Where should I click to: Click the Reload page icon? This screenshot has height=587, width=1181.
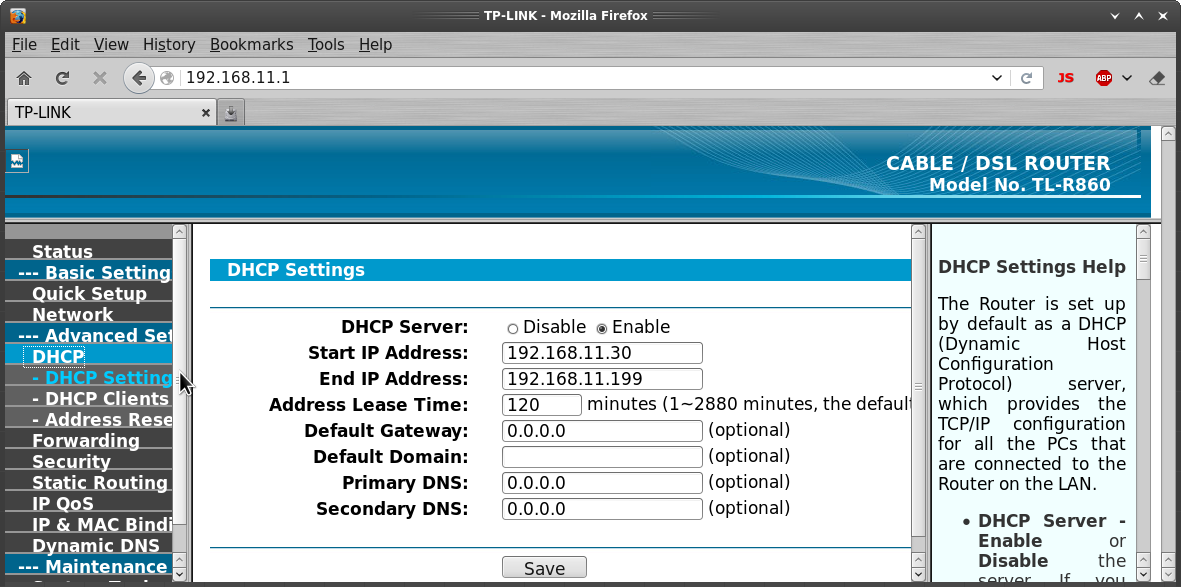point(62,78)
